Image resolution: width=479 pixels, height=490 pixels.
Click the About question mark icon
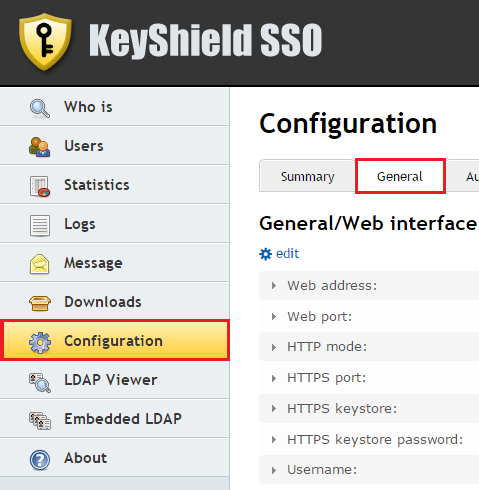point(40,460)
